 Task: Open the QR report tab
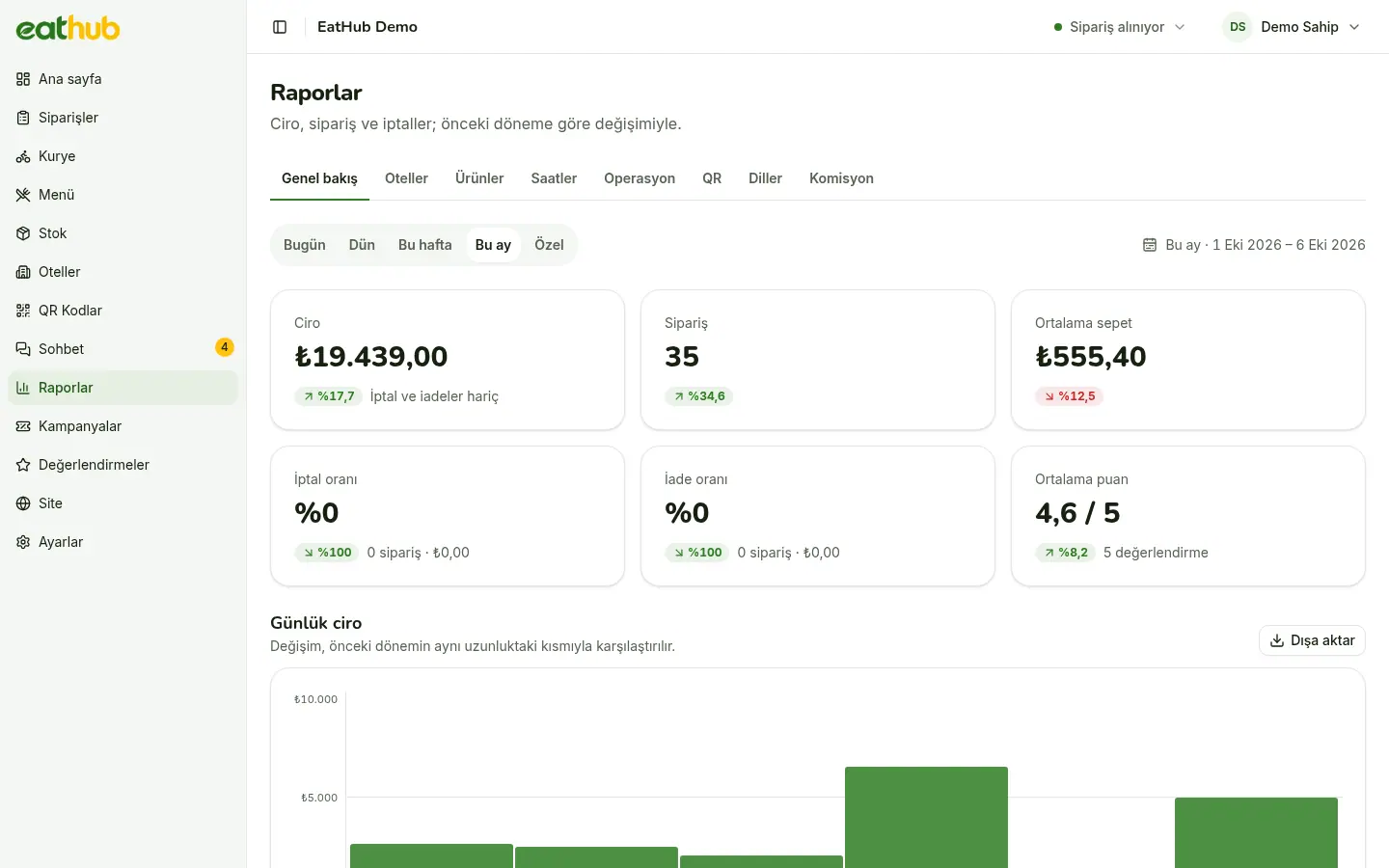click(712, 178)
